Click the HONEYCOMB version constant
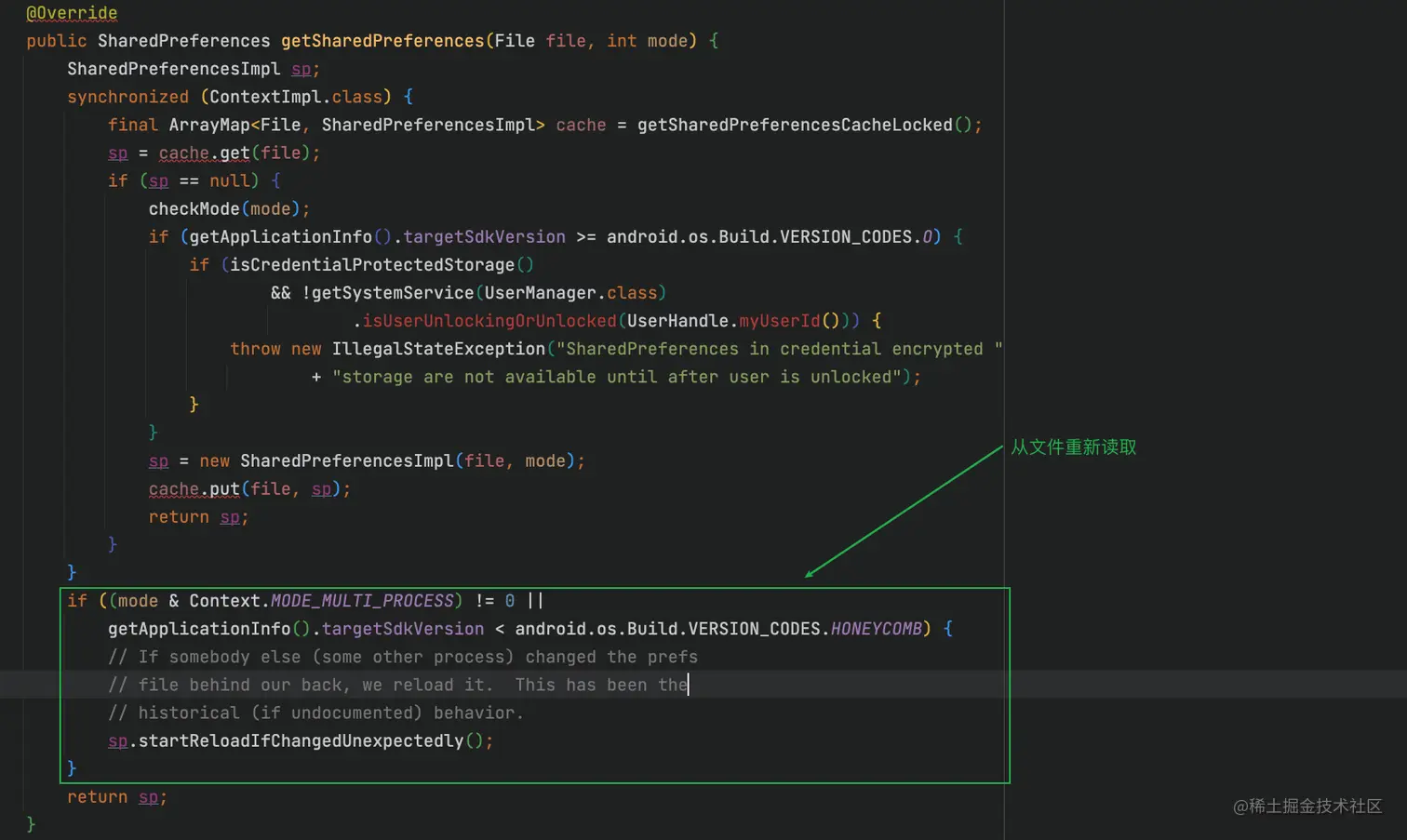Screen dimensions: 1407x840 pos(876,628)
